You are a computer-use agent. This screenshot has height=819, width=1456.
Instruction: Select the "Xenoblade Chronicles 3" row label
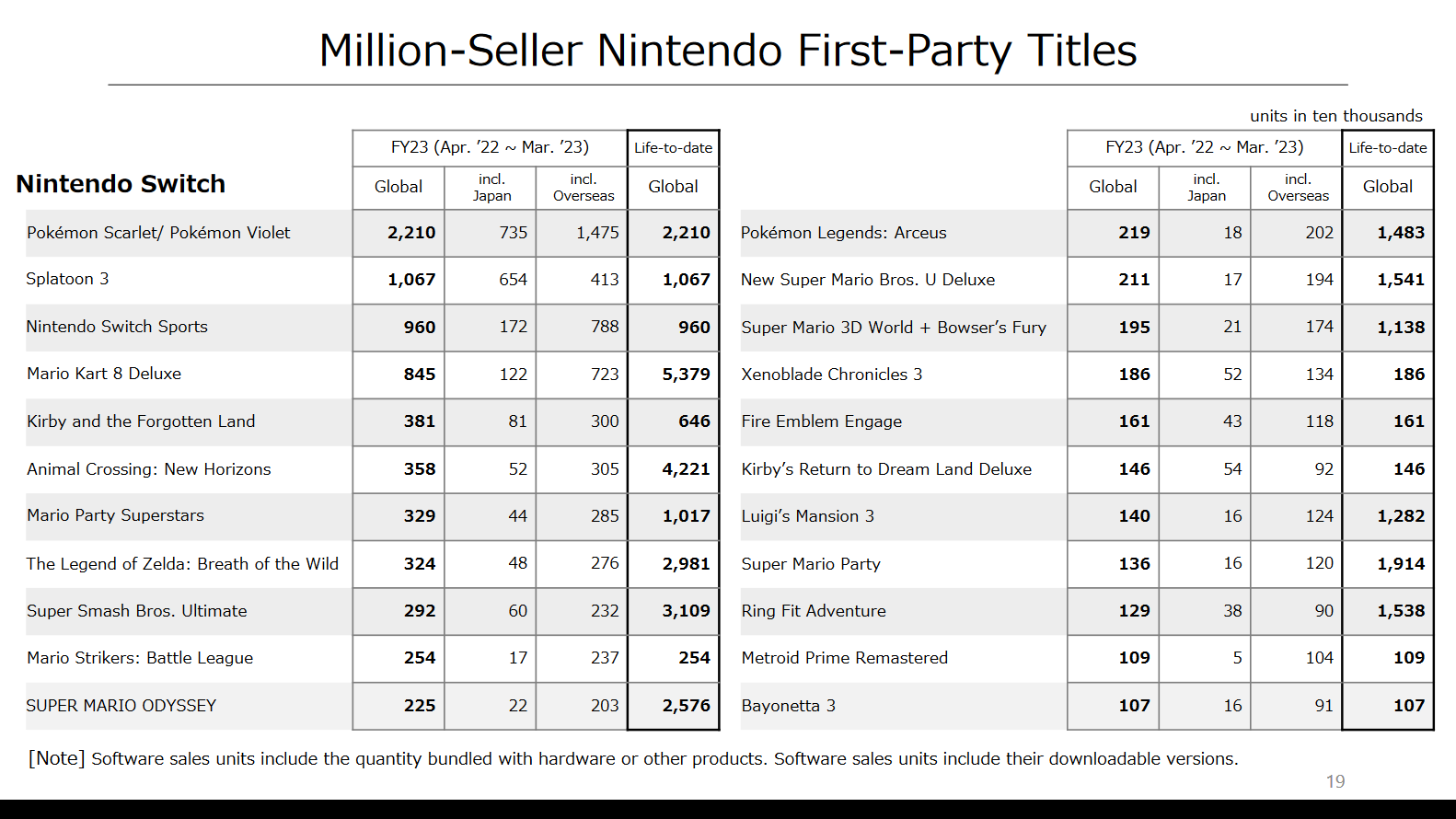(831, 375)
